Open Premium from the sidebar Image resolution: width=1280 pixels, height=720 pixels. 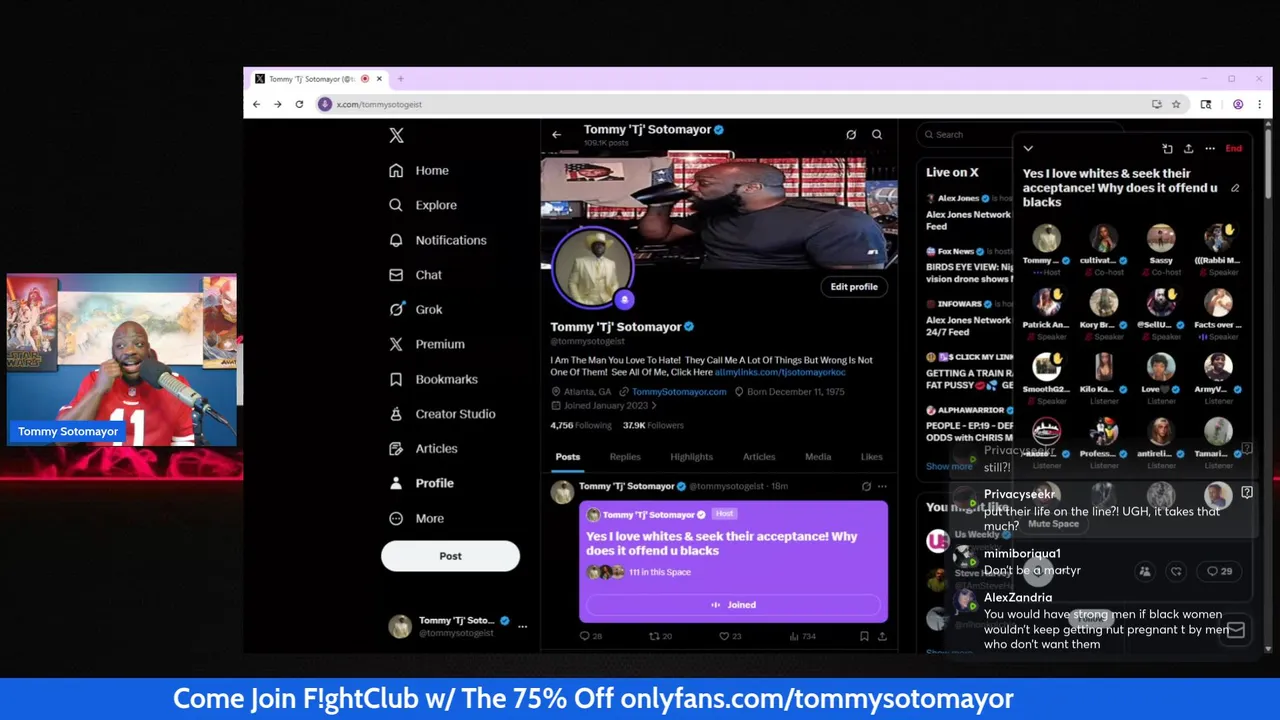click(428, 344)
